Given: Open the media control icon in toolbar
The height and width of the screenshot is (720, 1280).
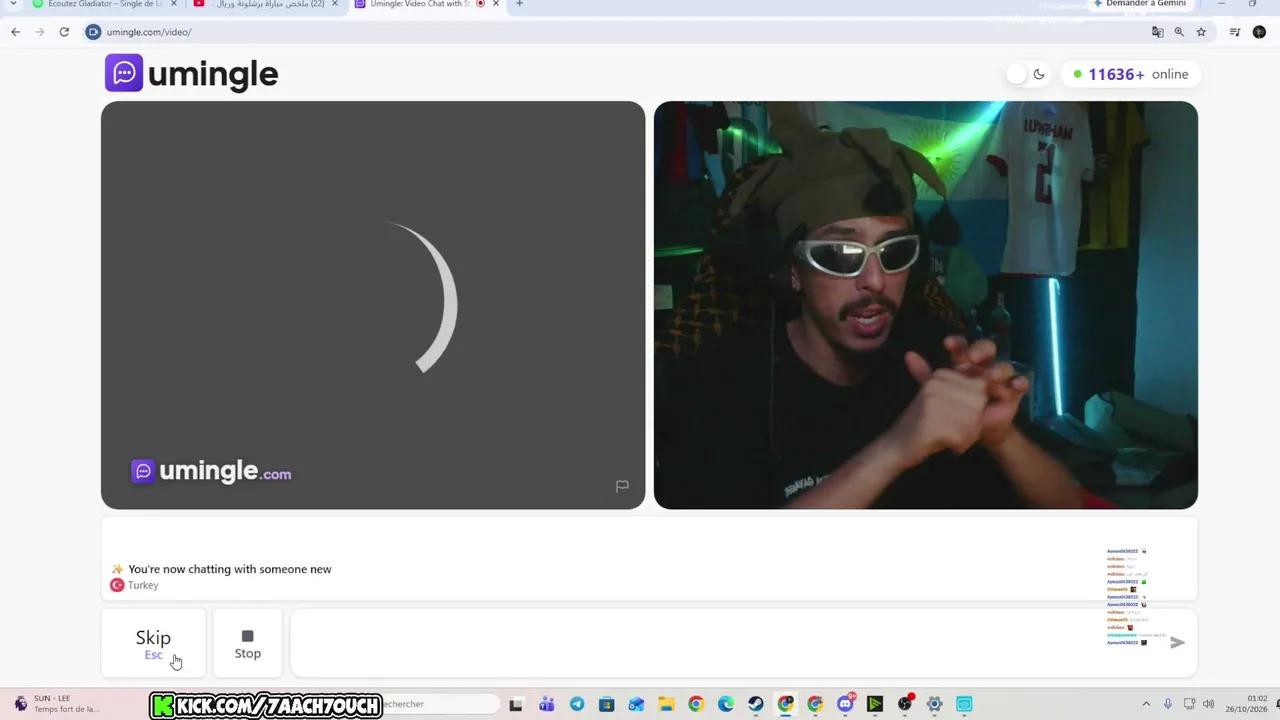Looking at the screenshot, I should coord(1235,32).
